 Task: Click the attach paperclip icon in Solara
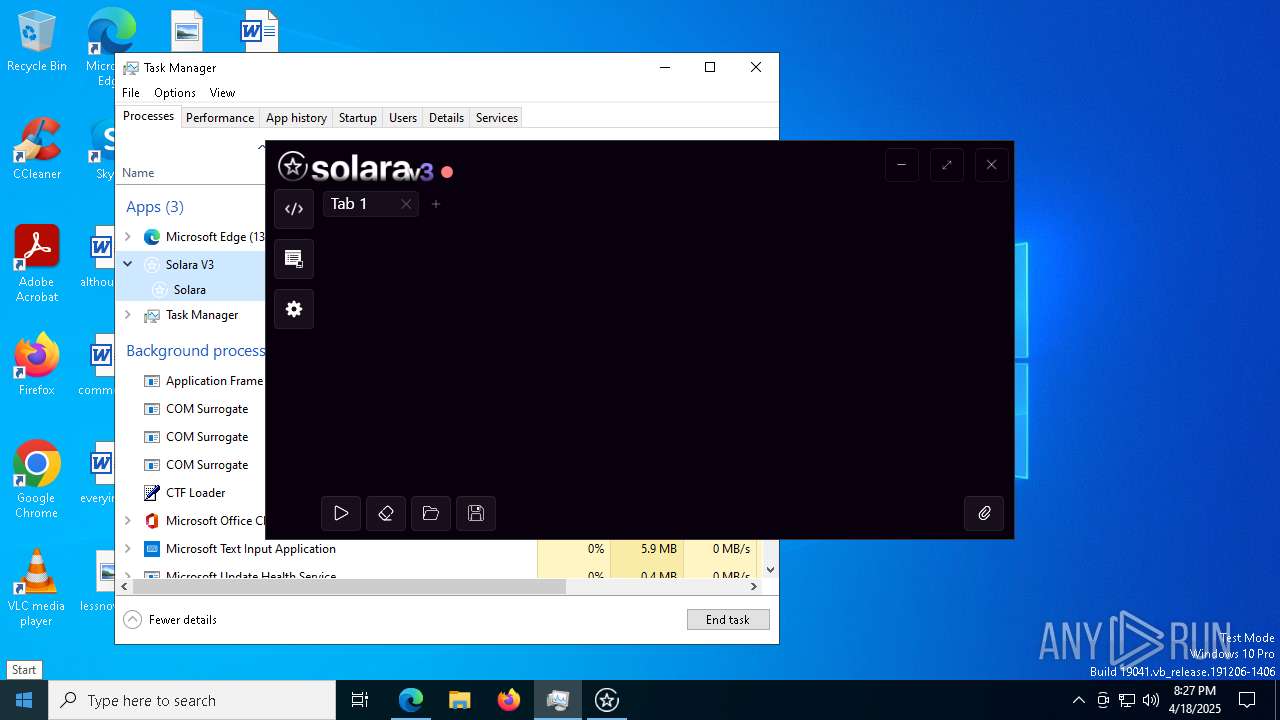pos(984,513)
